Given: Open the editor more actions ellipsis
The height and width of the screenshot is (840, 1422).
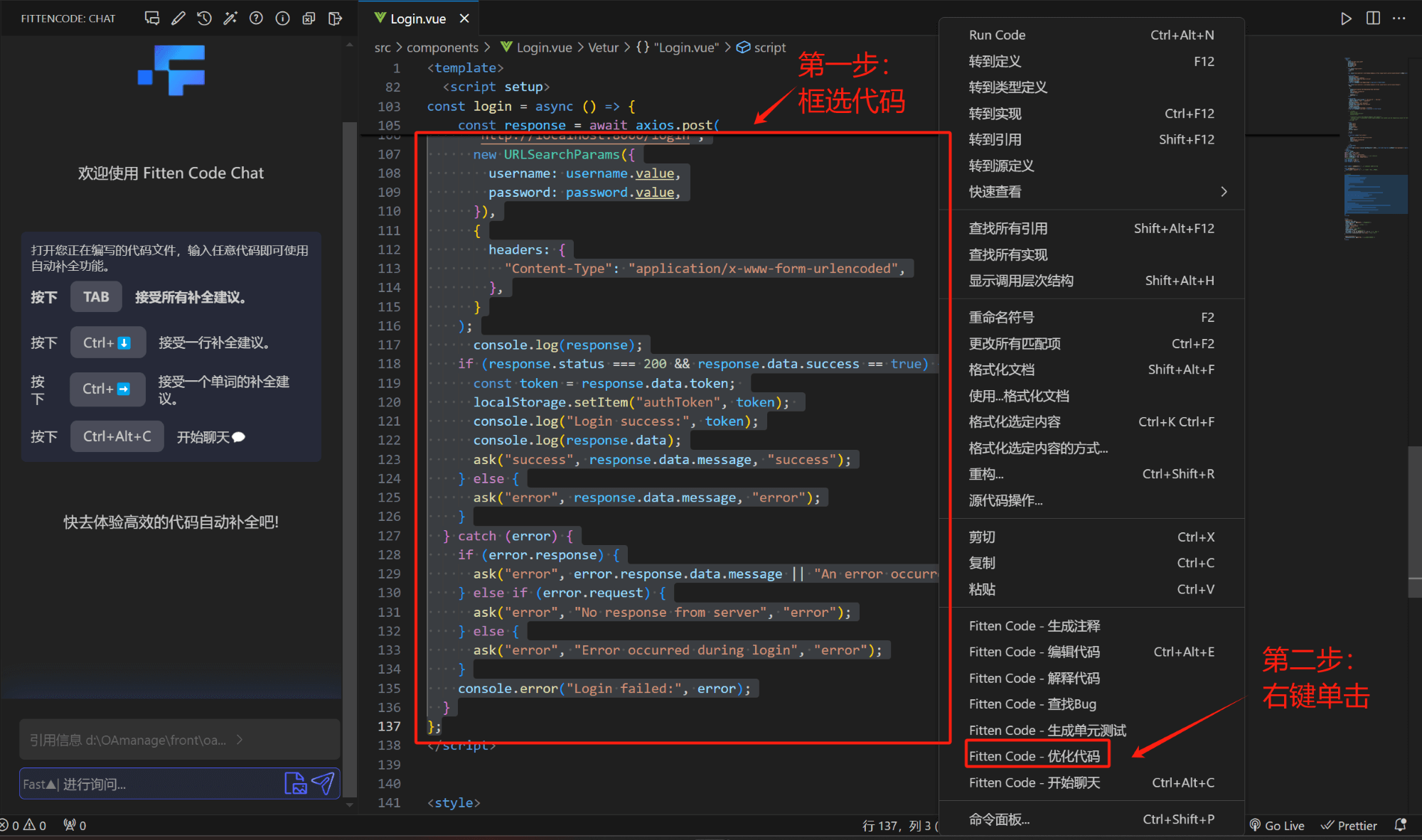Looking at the screenshot, I should [1399, 18].
